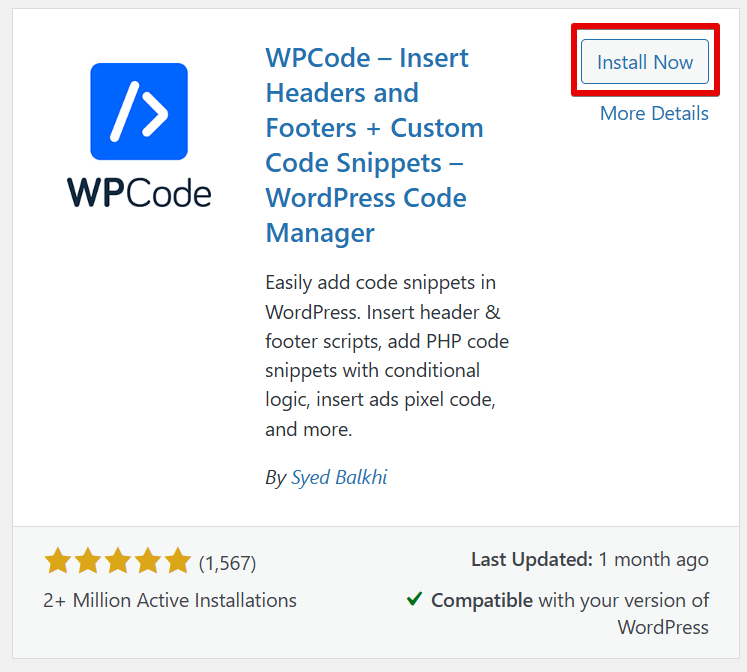Click the third gold rating star
Screen dimensions: 747x672
click(x=118, y=561)
